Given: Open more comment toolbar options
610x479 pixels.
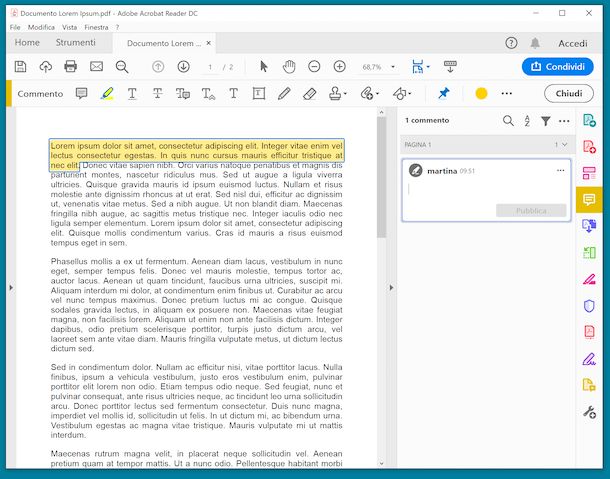Looking at the screenshot, I should point(507,93).
